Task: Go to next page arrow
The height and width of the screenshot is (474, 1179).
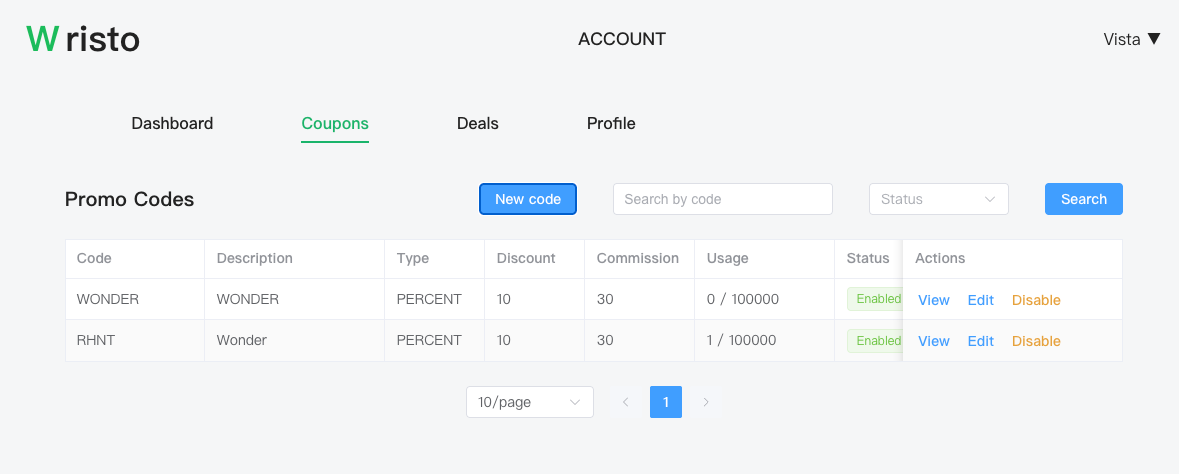Action: click(706, 402)
